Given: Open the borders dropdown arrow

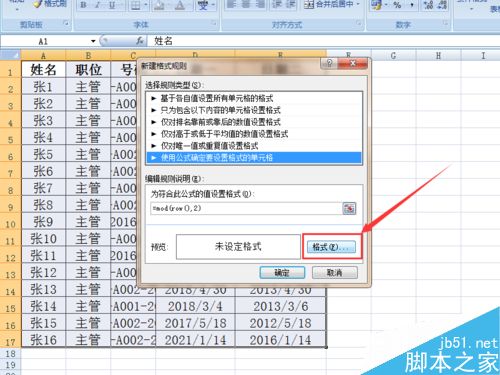Looking at the screenshot, I should click(x=146, y=5).
